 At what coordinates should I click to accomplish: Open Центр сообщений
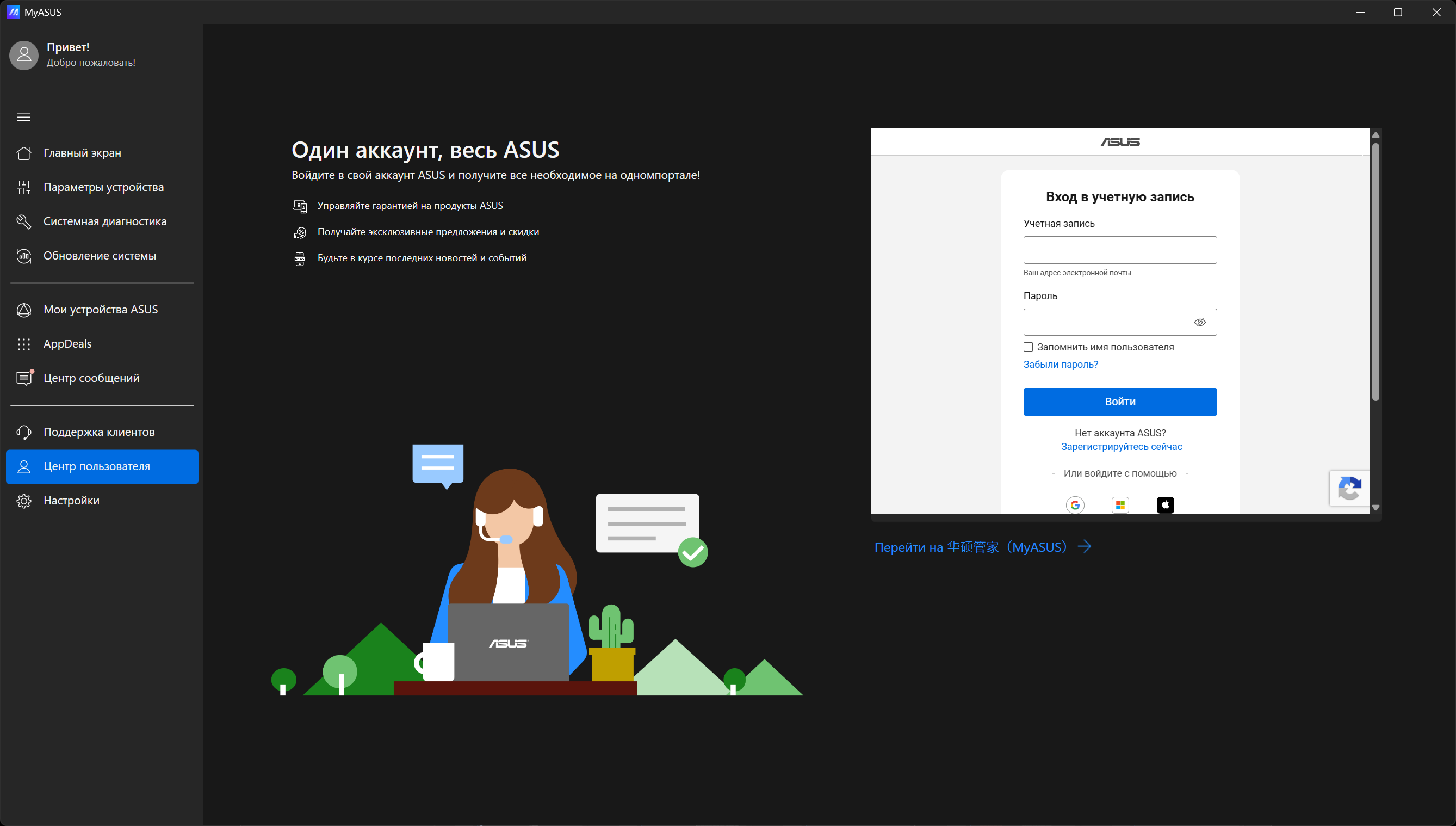click(102, 378)
